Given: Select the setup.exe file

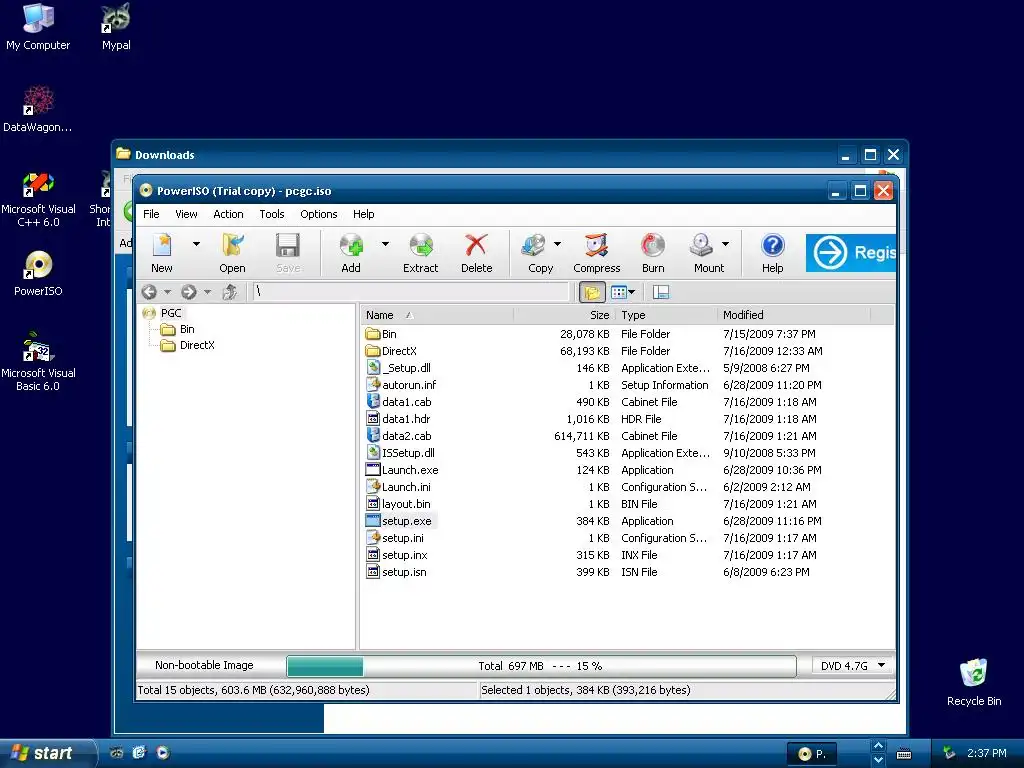Looking at the screenshot, I should click(x=406, y=521).
